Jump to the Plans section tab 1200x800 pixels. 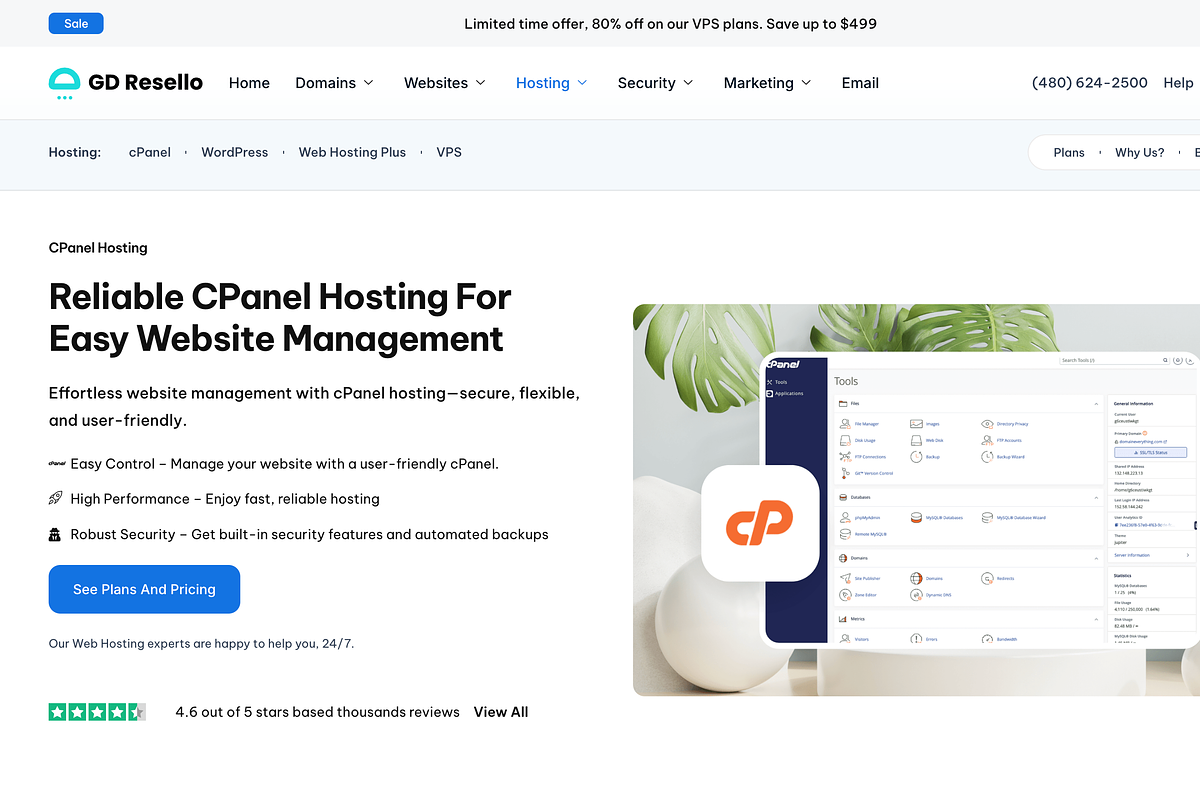tap(1069, 152)
